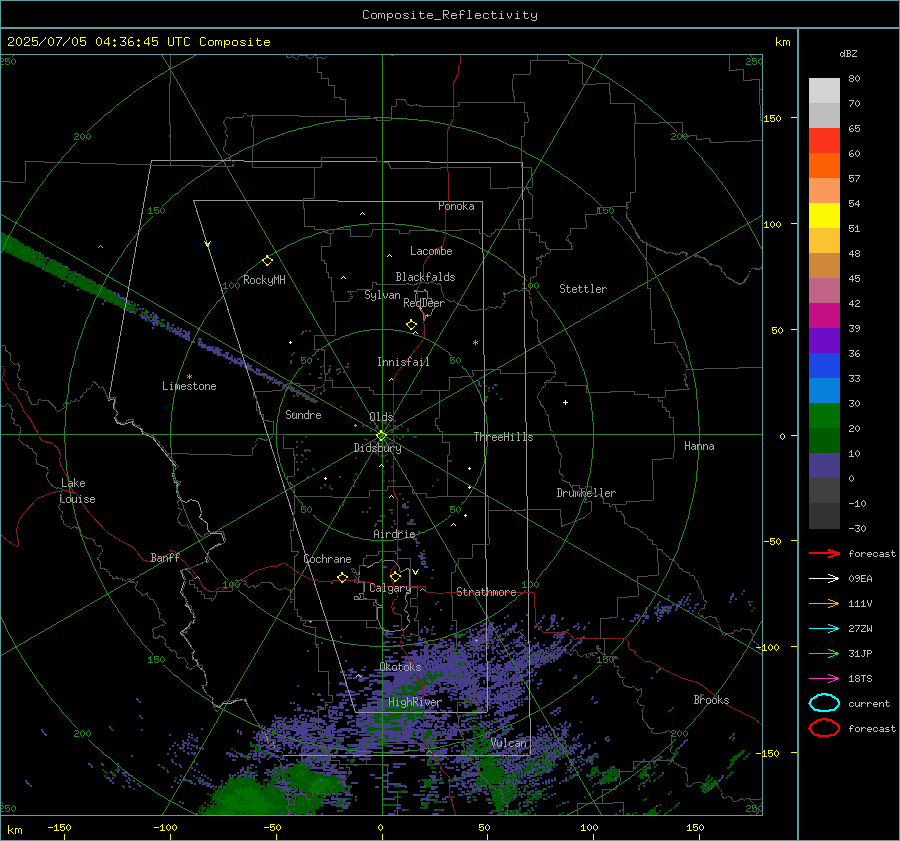Click the Strathmore city label
Image resolution: width=900 pixels, height=841 pixels.
(486, 592)
